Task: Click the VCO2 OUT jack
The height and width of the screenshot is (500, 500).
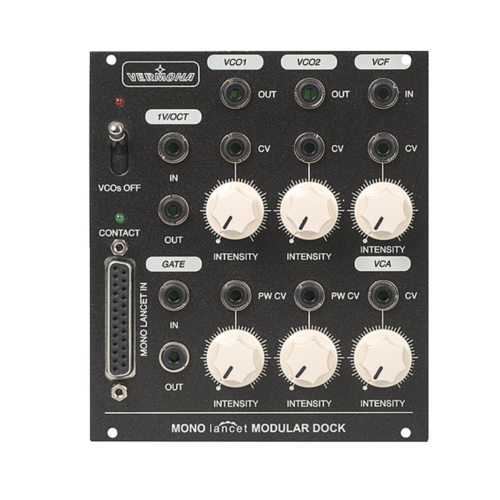Action: [x=309, y=94]
